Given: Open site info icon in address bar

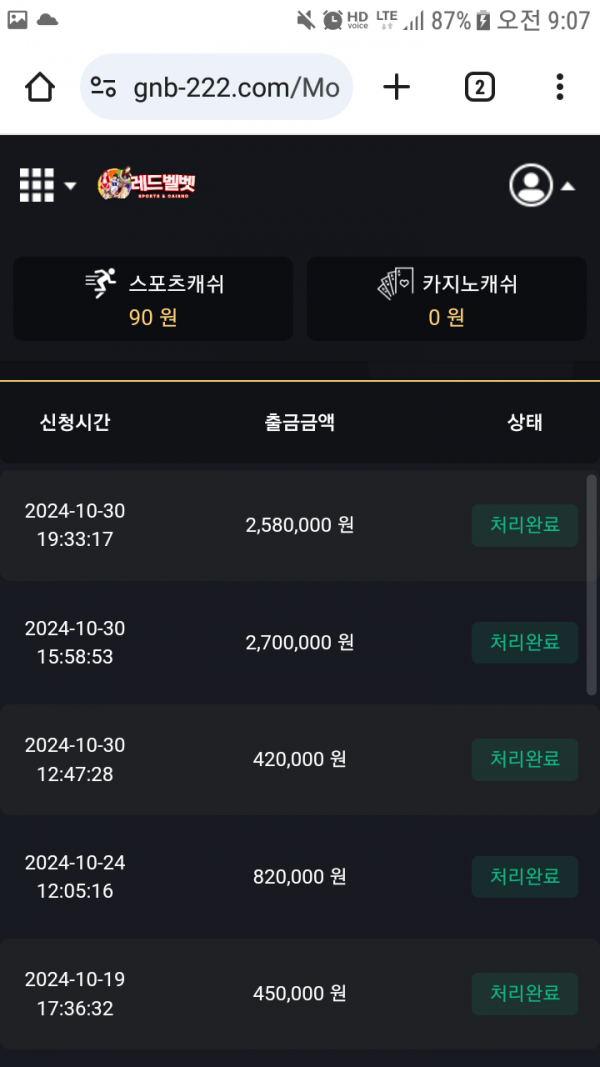Looking at the screenshot, I should click(x=103, y=88).
